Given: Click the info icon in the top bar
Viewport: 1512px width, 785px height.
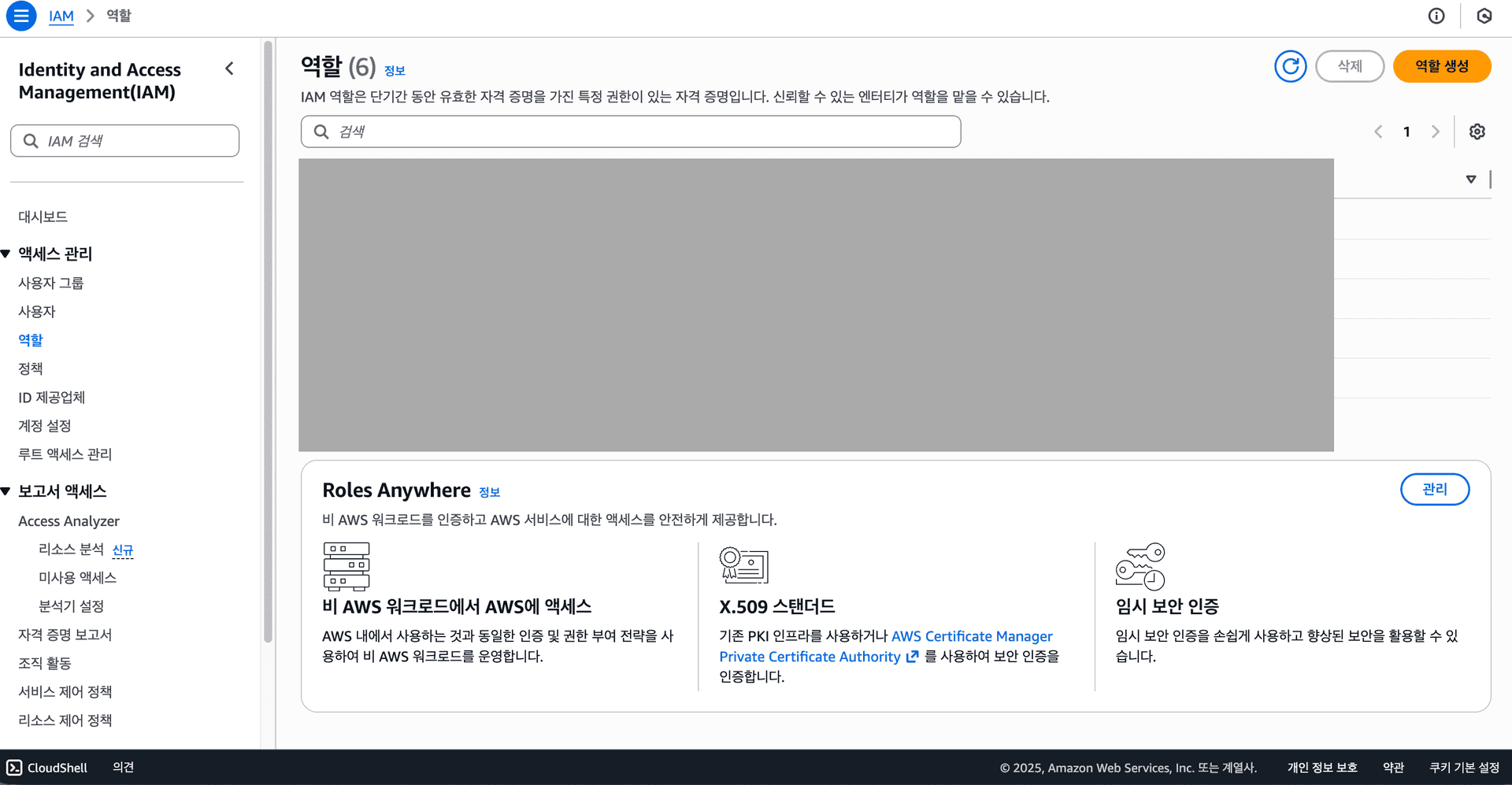Looking at the screenshot, I should coord(1436,16).
